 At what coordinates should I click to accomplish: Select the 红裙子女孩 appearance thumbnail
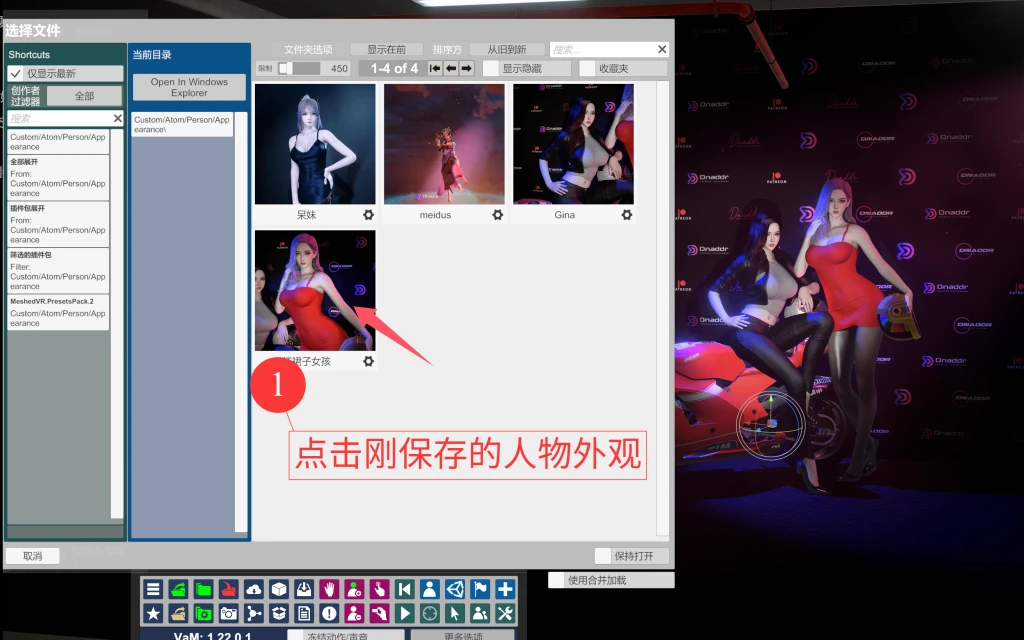[313, 288]
